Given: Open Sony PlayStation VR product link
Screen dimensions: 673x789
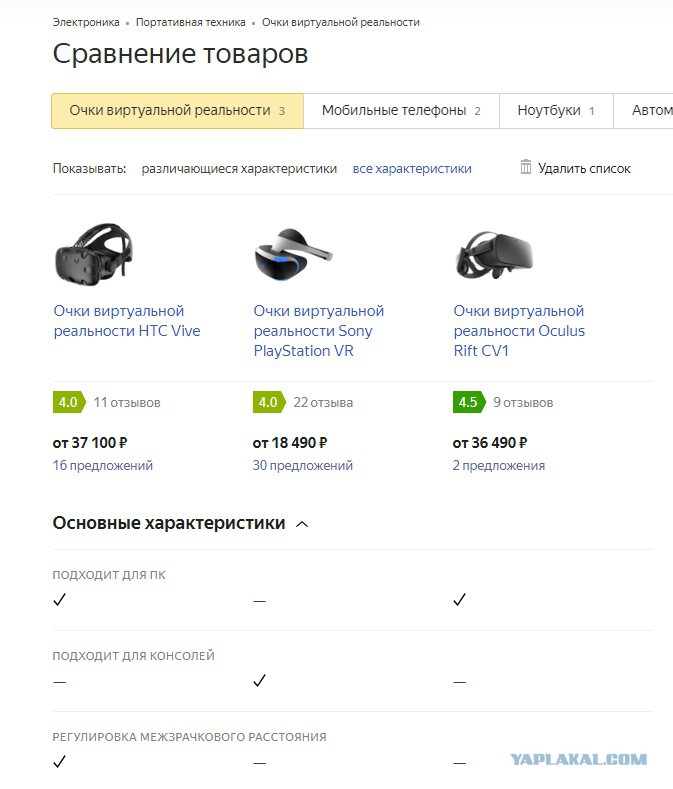Looking at the screenshot, I should 319,331.
